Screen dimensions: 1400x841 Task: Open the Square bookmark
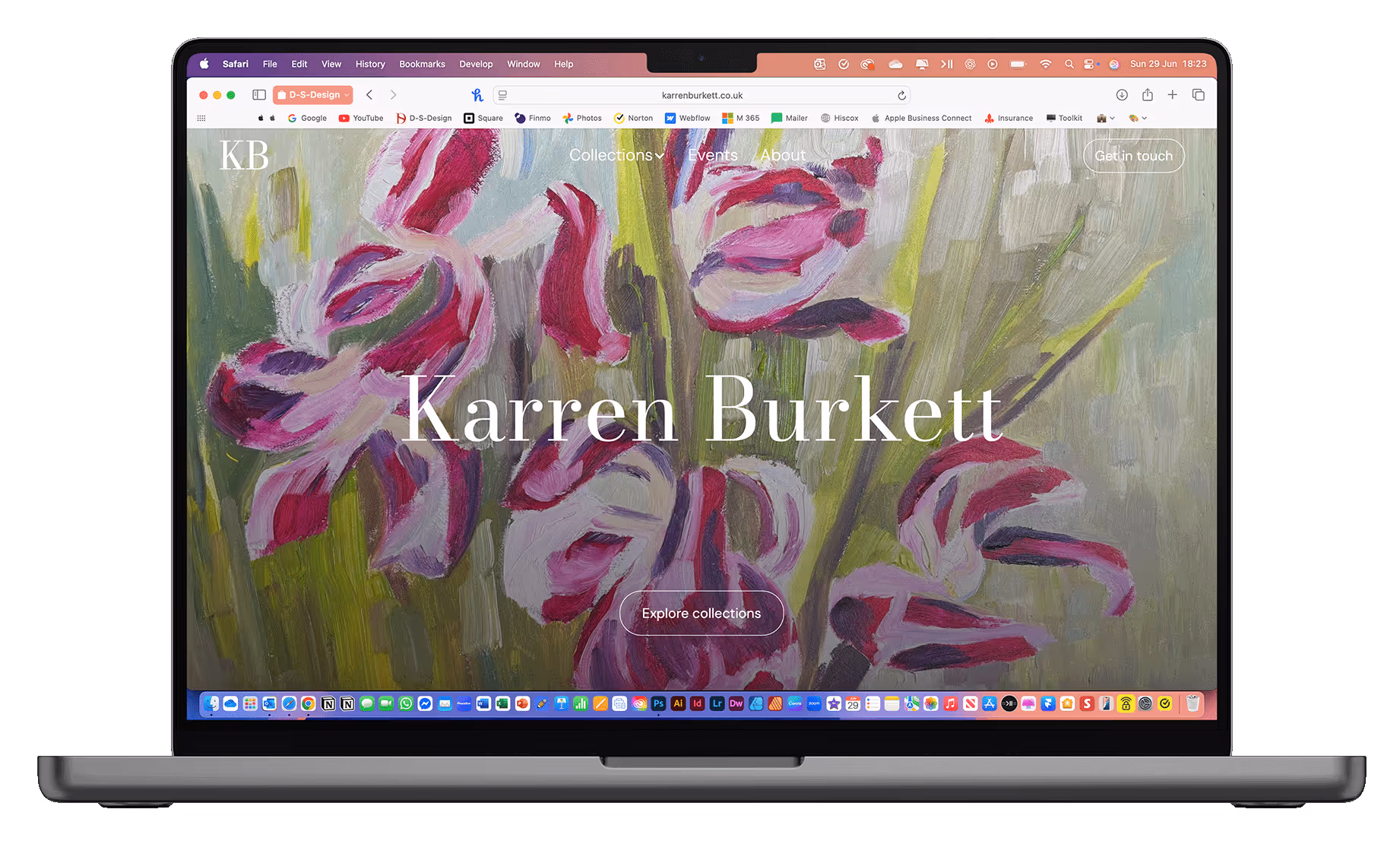point(483,118)
